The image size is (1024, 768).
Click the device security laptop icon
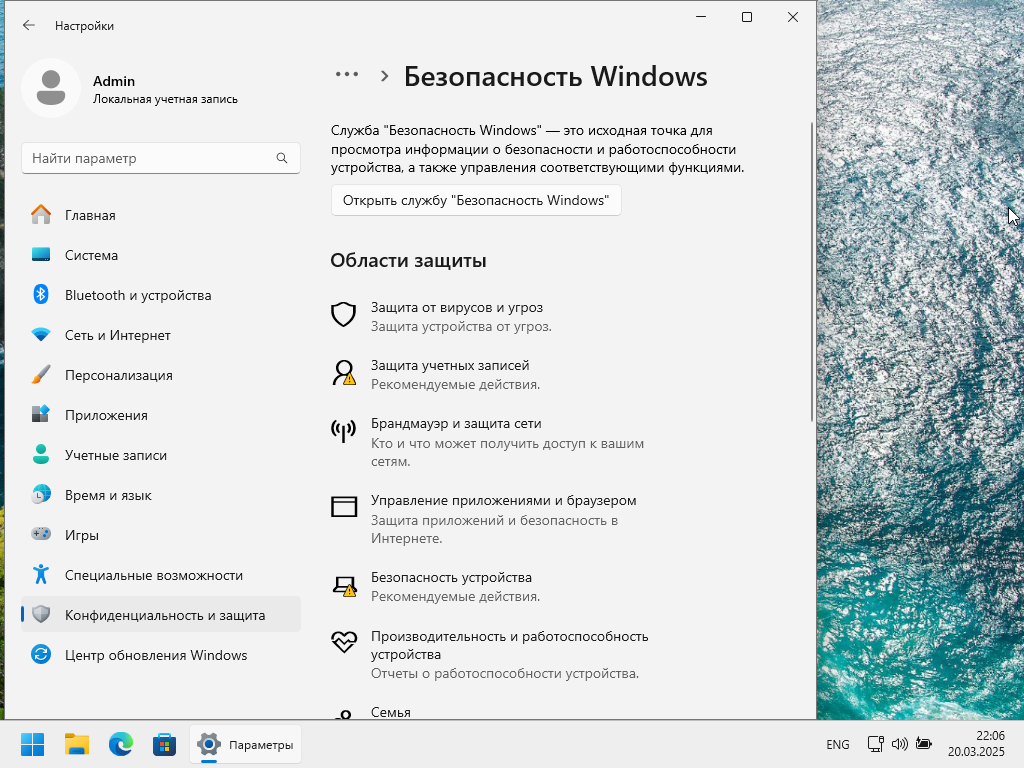coord(344,586)
